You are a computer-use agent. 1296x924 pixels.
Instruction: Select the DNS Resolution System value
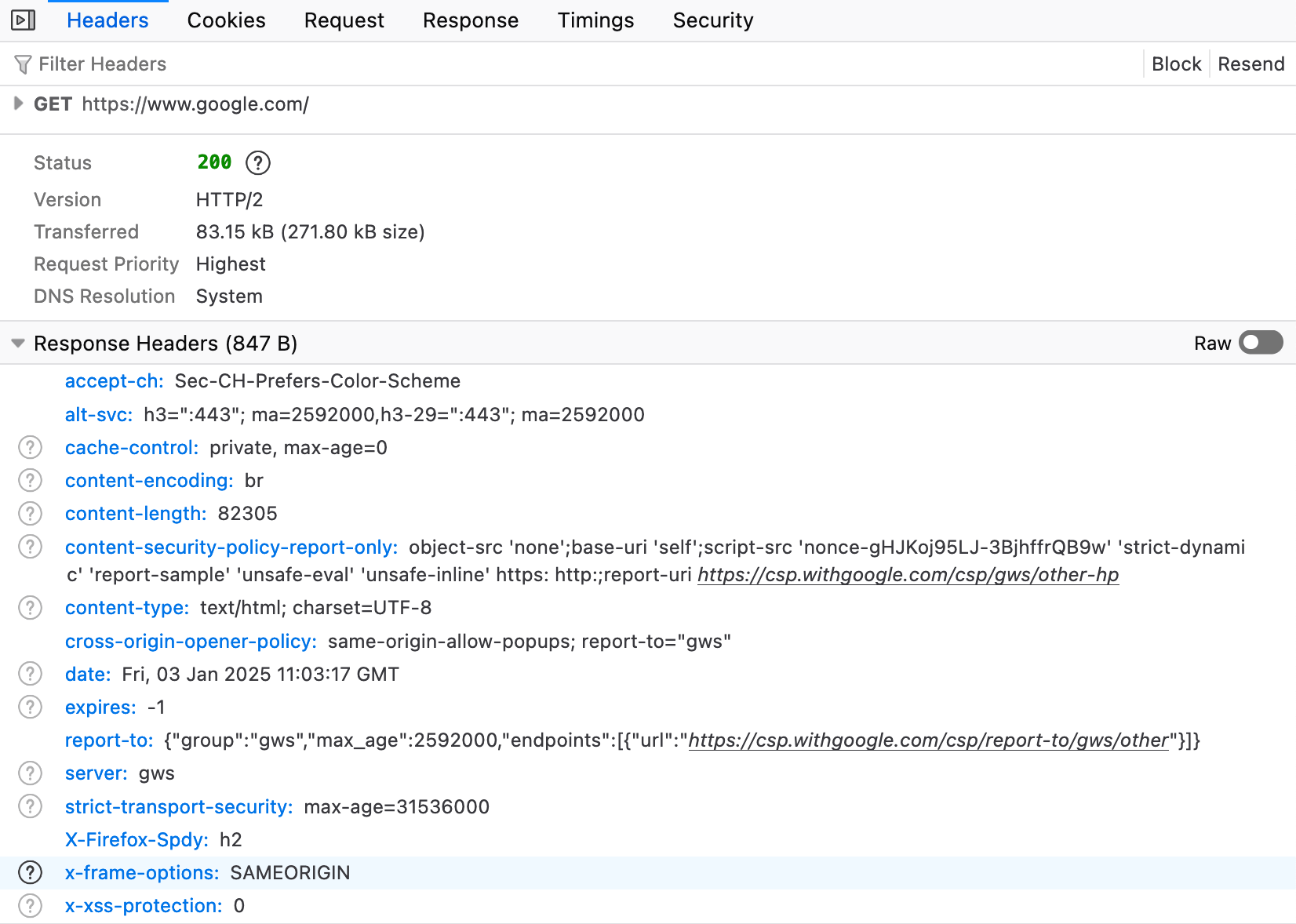tap(229, 296)
